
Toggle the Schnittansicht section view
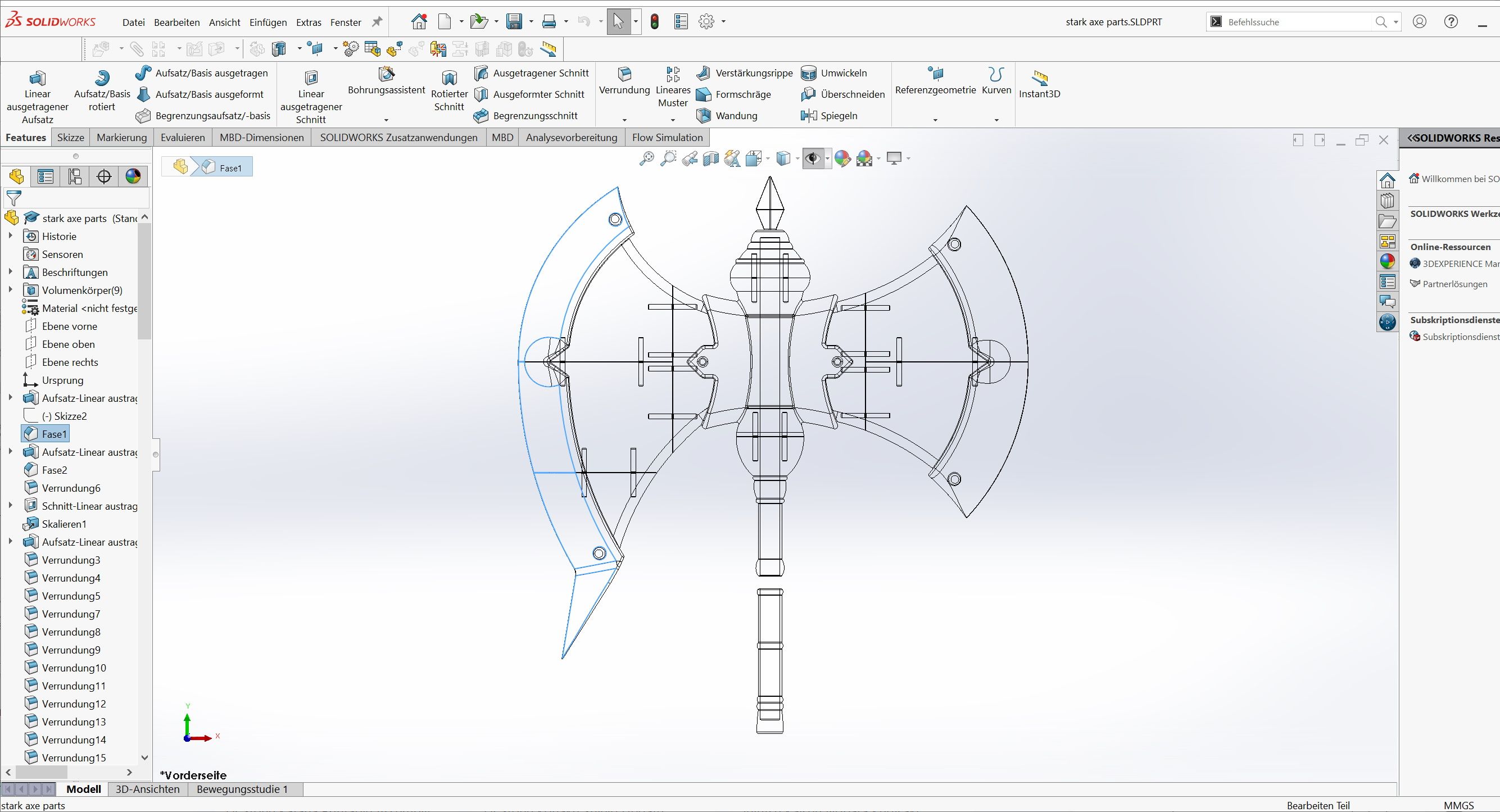[710, 158]
